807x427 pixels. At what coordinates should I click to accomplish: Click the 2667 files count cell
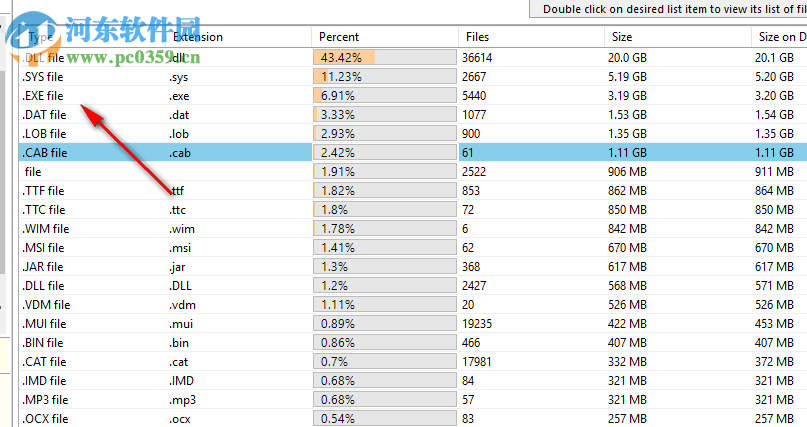474,77
